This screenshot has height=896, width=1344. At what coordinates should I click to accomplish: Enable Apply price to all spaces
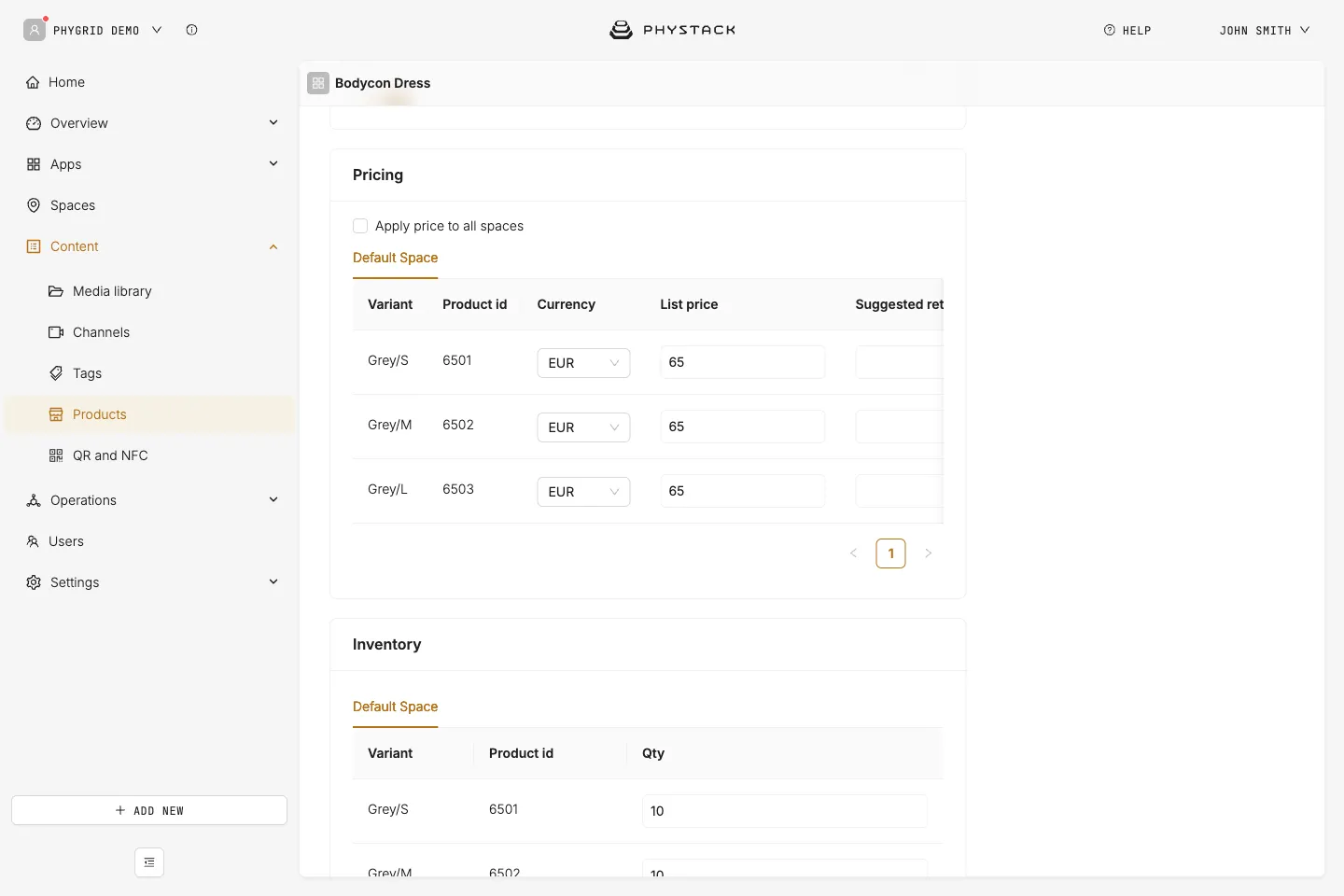pos(360,226)
